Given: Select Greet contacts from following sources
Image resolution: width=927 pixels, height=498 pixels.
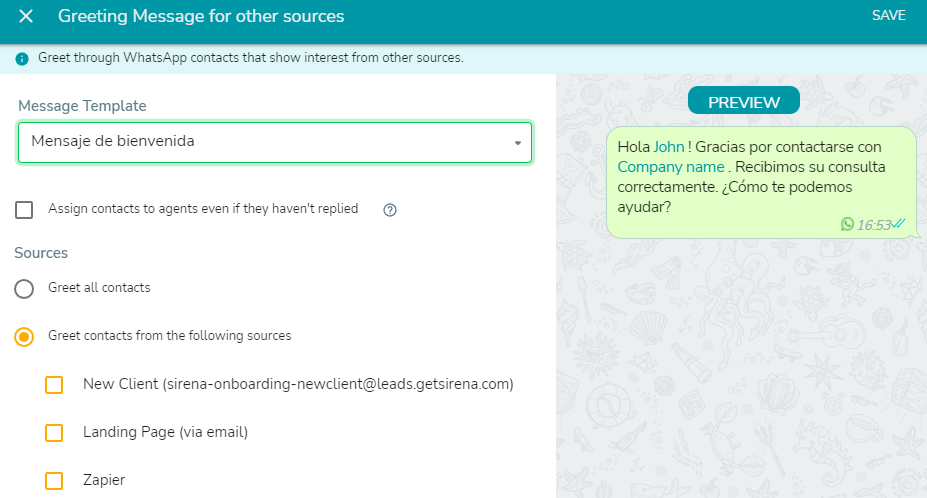Looking at the screenshot, I should tap(24, 337).
